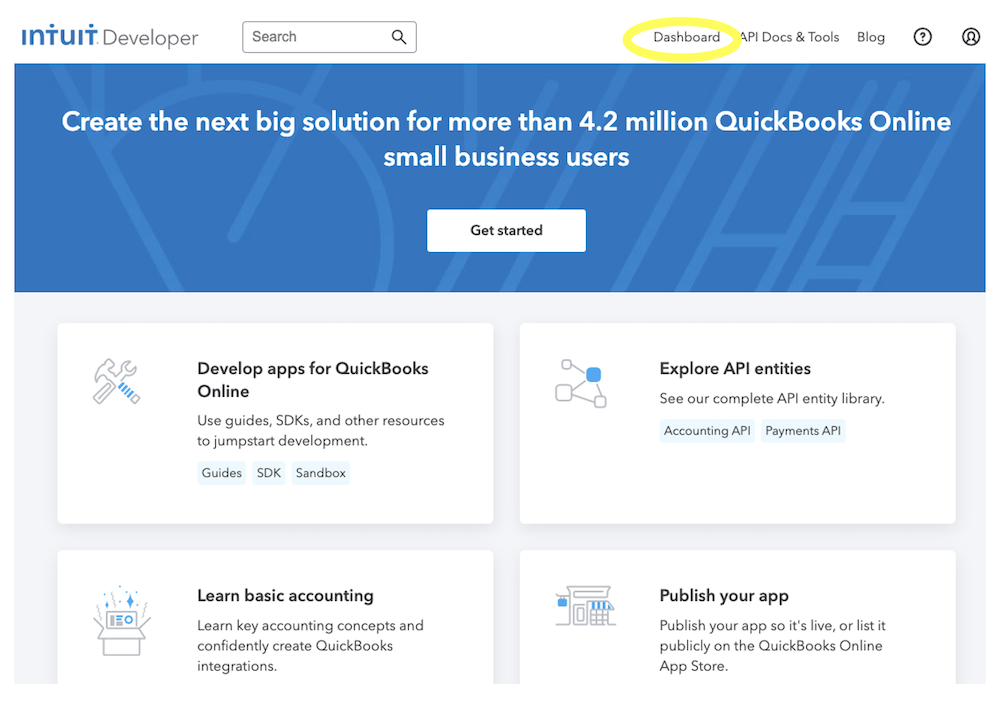1000x706 pixels.
Task: Click the storefront publish icon
Action: (585, 605)
